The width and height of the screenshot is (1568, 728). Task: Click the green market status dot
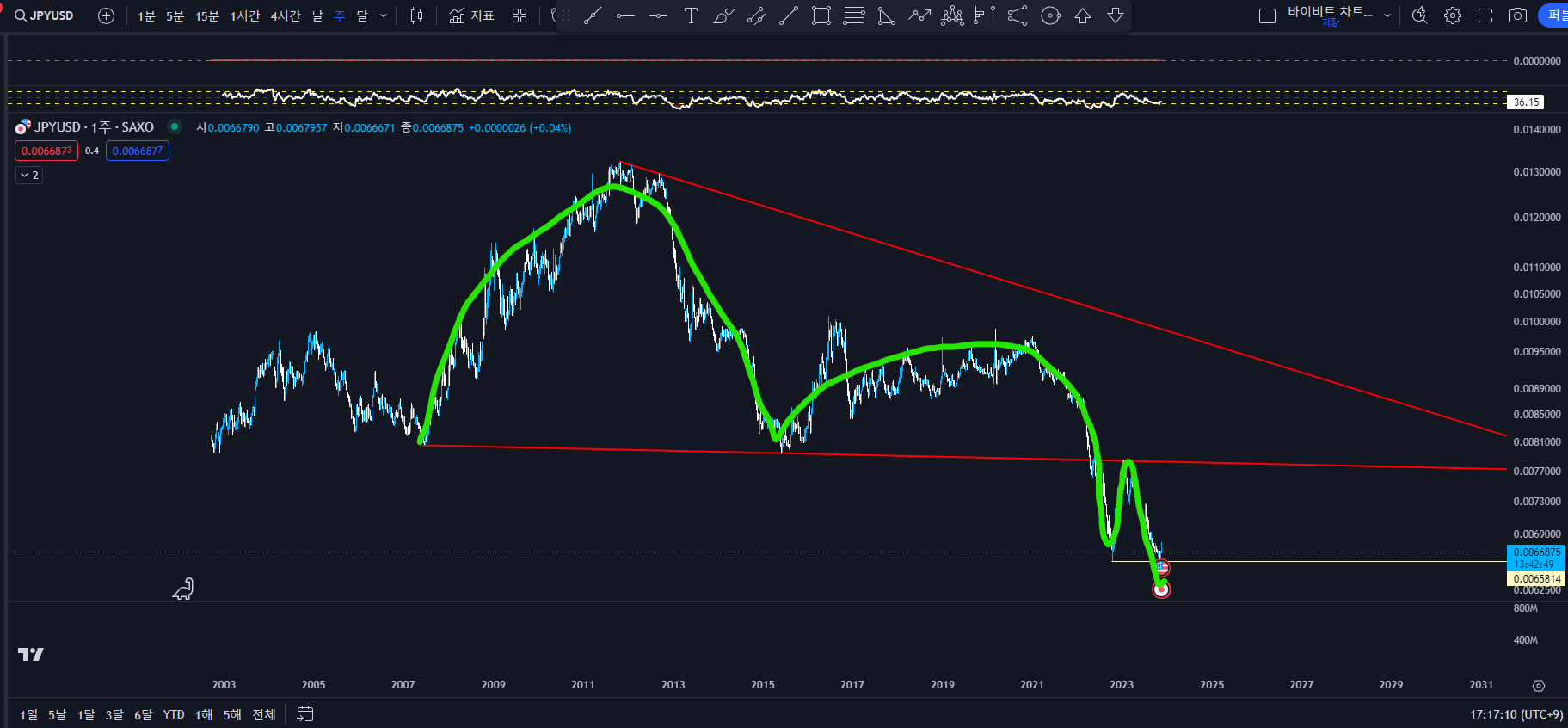(175, 126)
